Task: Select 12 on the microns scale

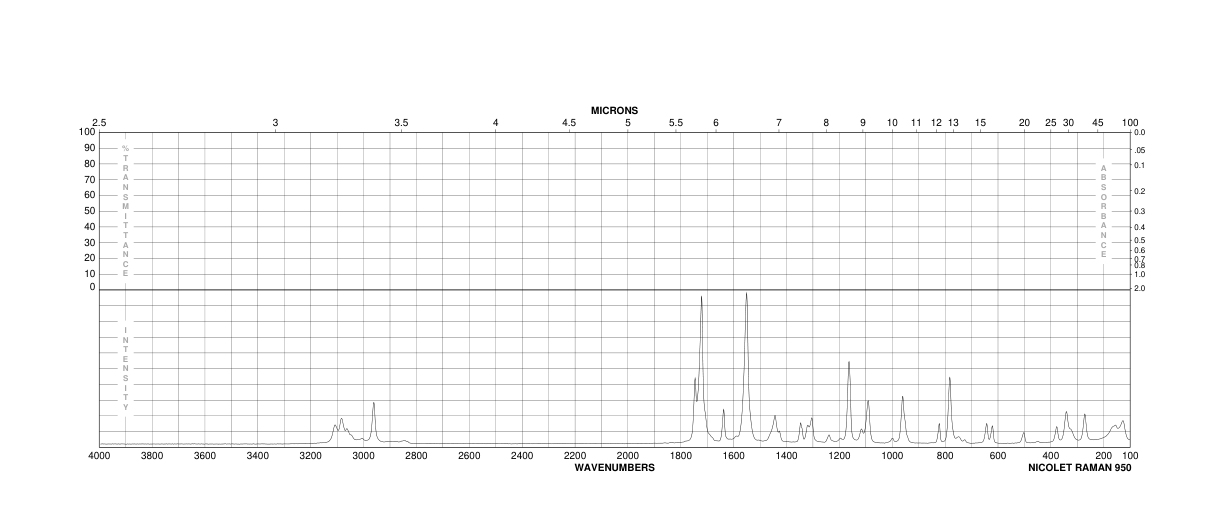Action: [937, 123]
